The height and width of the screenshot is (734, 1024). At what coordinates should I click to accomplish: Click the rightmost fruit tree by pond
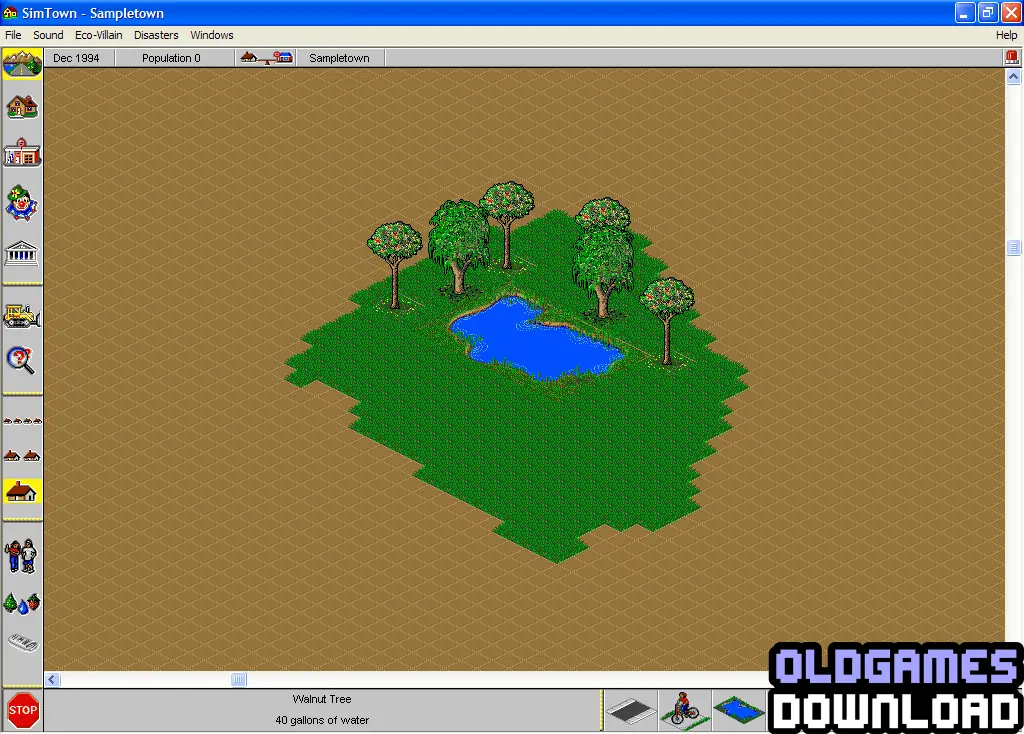(x=666, y=320)
